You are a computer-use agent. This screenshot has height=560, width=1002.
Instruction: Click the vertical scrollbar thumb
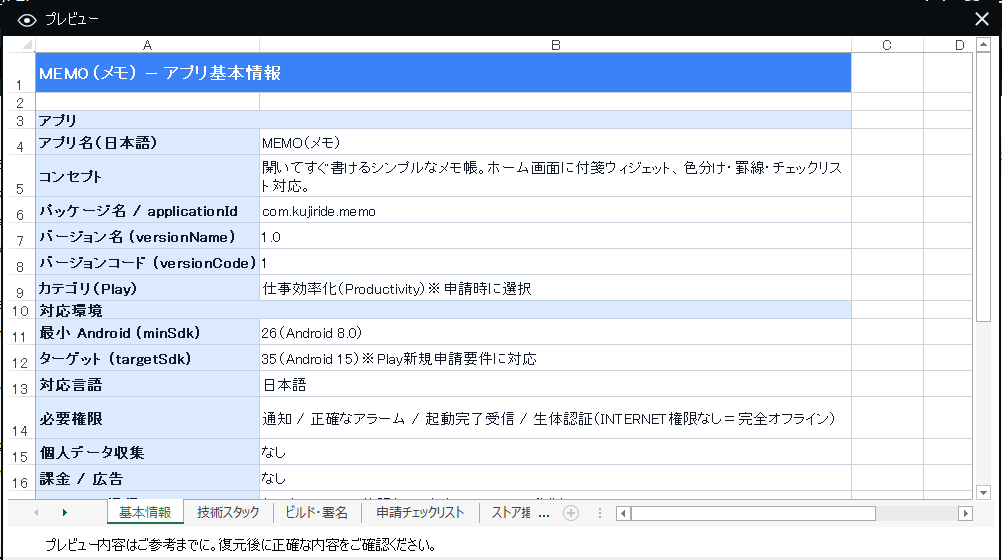click(x=983, y=187)
